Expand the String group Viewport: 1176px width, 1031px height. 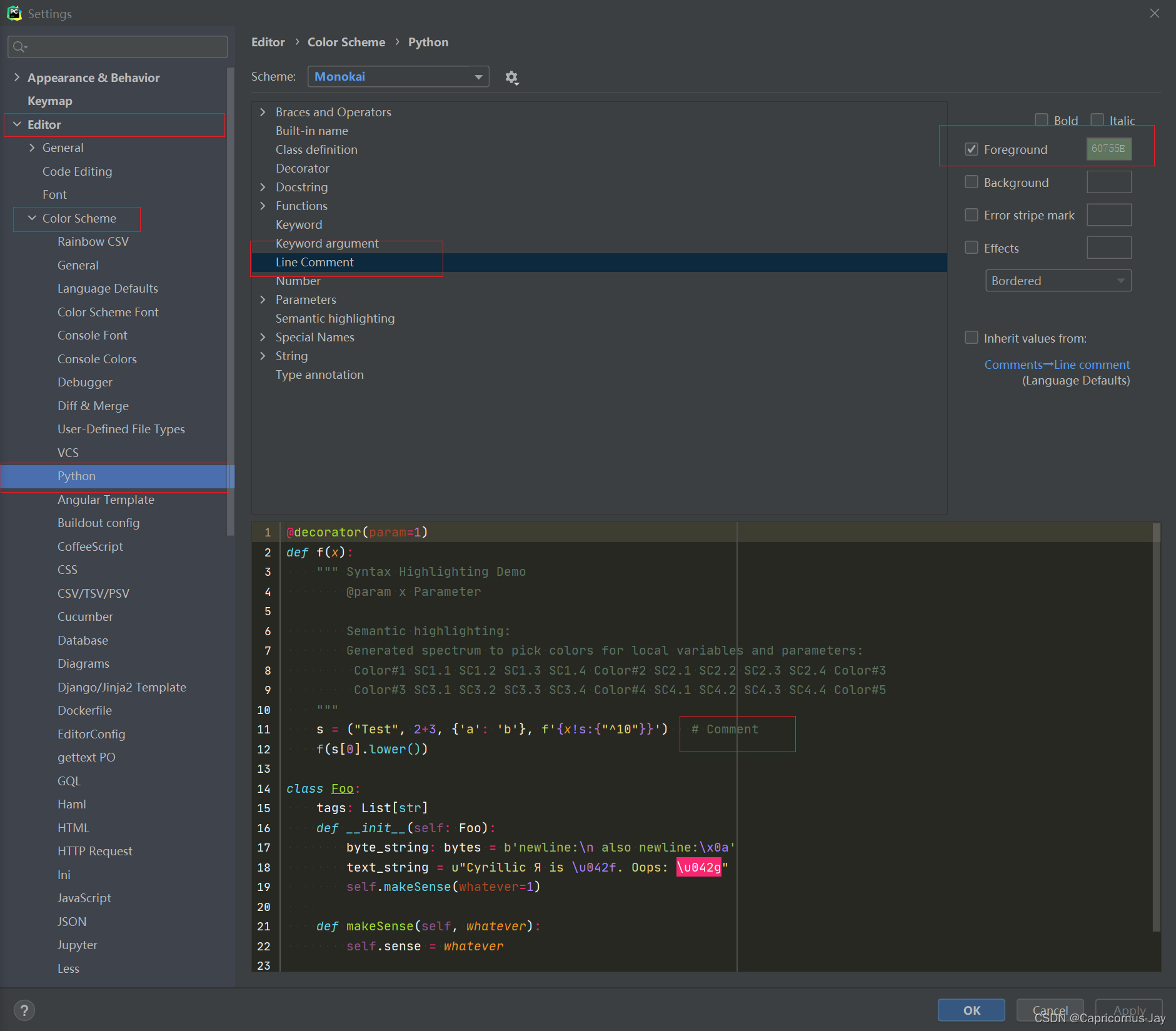click(x=263, y=356)
